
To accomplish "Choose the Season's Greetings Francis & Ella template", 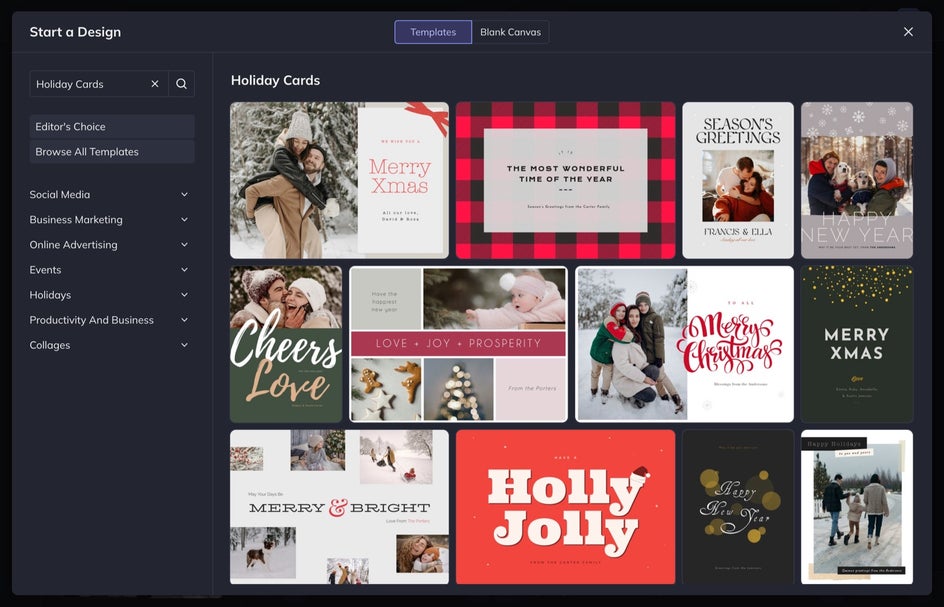I will tap(738, 180).
